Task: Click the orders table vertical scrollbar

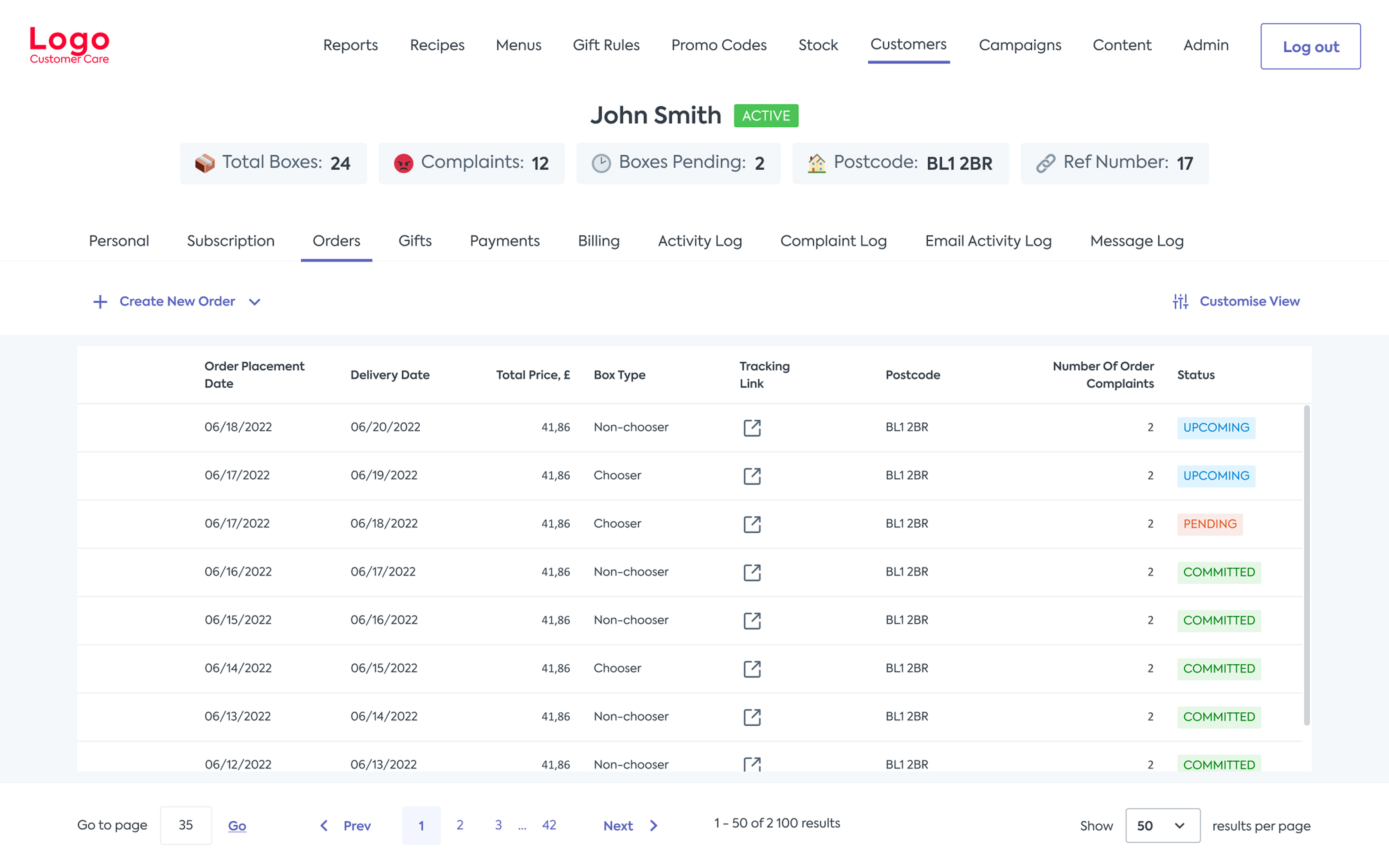Action: pyautogui.click(x=1307, y=565)
